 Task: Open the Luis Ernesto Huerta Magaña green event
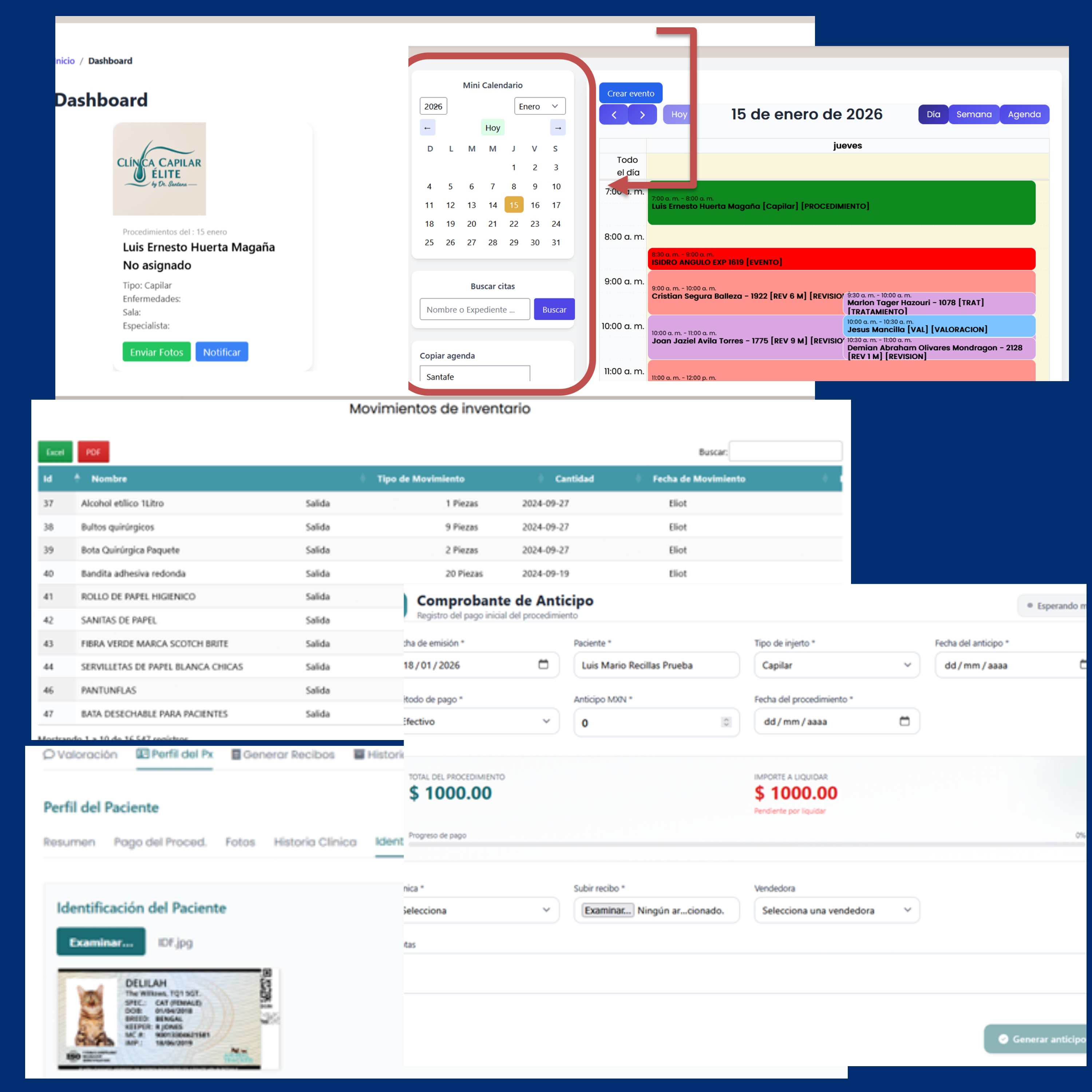point(842,203)
